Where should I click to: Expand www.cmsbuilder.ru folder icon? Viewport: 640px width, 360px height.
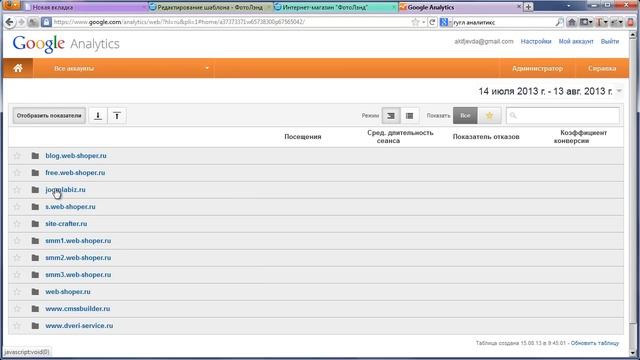35,309
